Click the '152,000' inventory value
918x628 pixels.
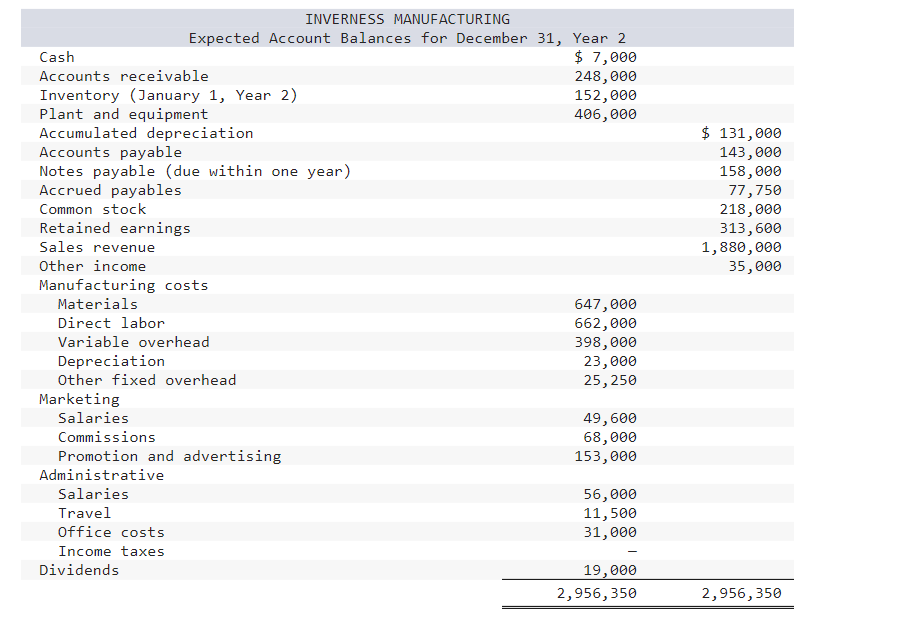(605, 95)
